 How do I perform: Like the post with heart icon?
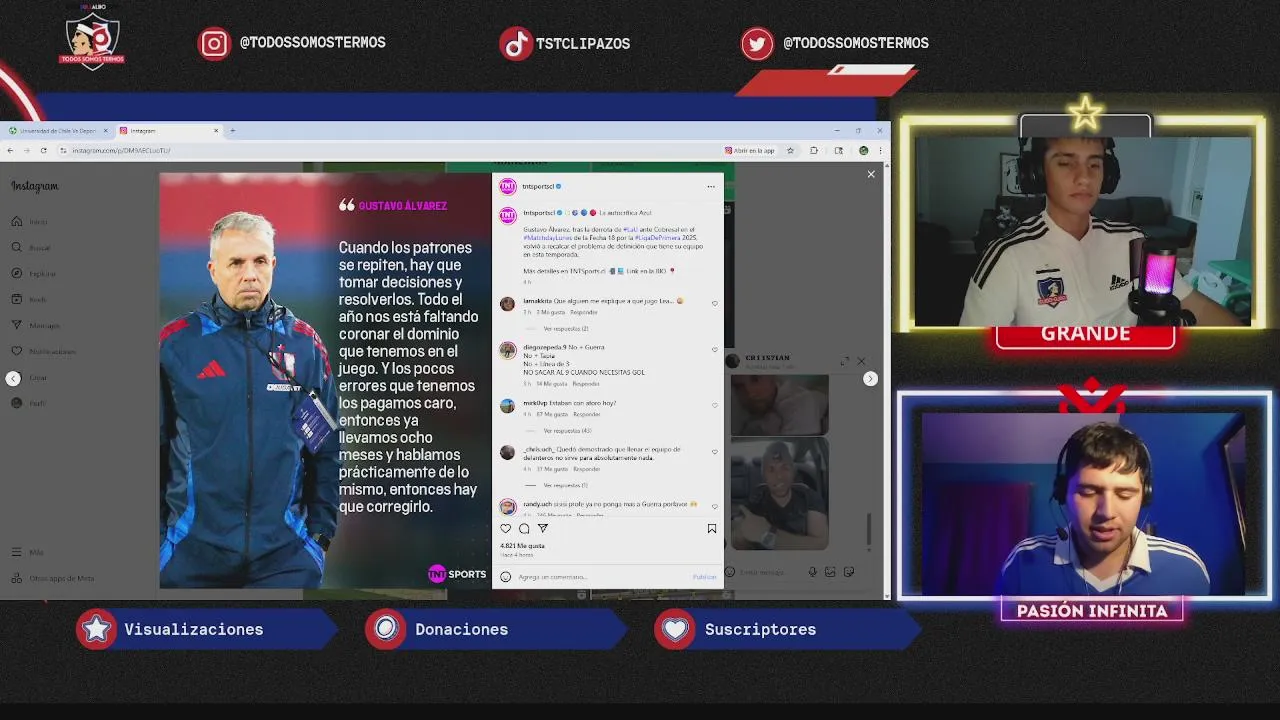pos(506,529)
